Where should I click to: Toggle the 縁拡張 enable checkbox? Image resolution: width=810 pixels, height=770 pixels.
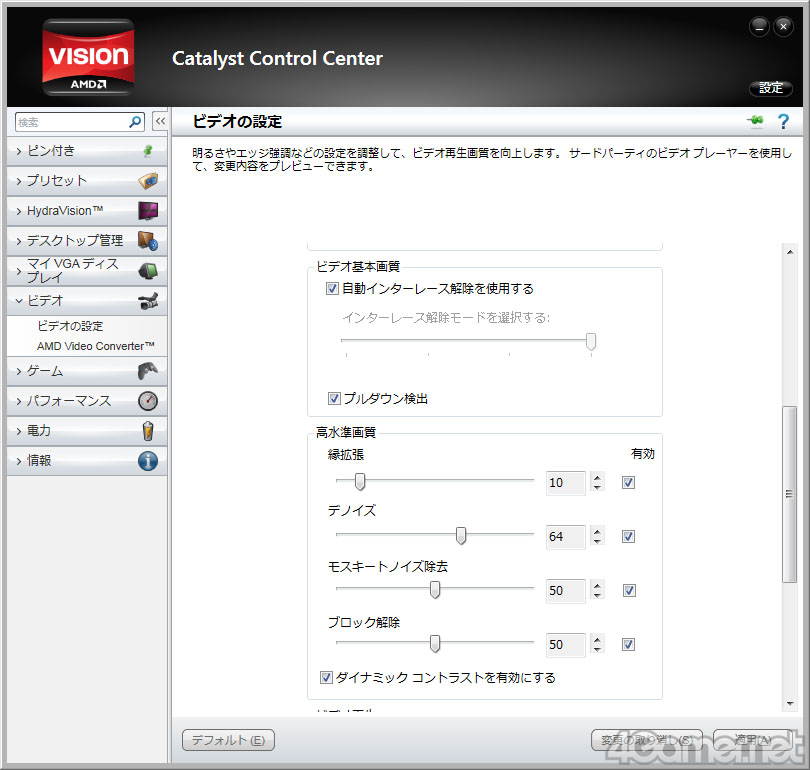pyautogui.click(x=628, y=482)
